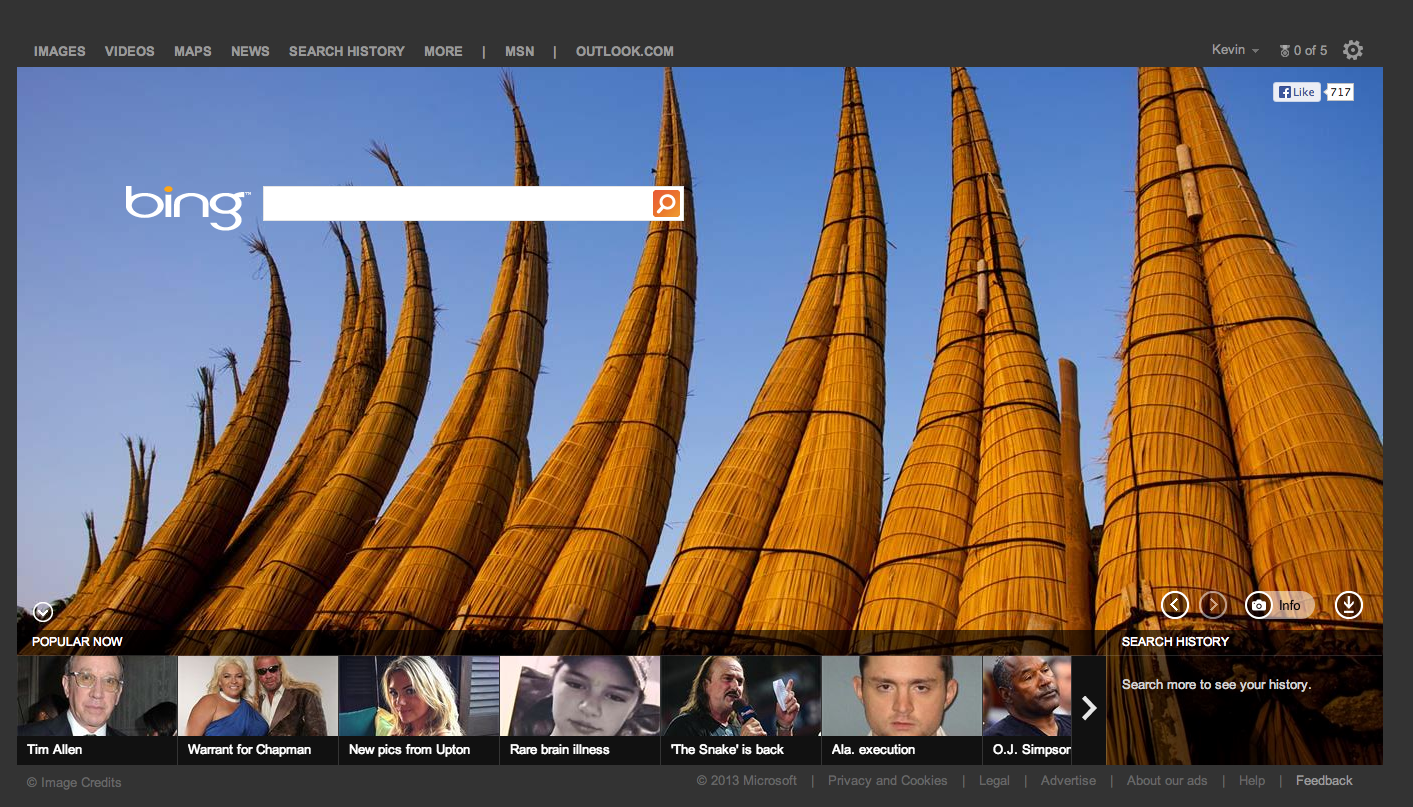The width and height of the screenshot is (1413, 807).
Task: Click the Advertise footer link
Action: (1068, 780)
